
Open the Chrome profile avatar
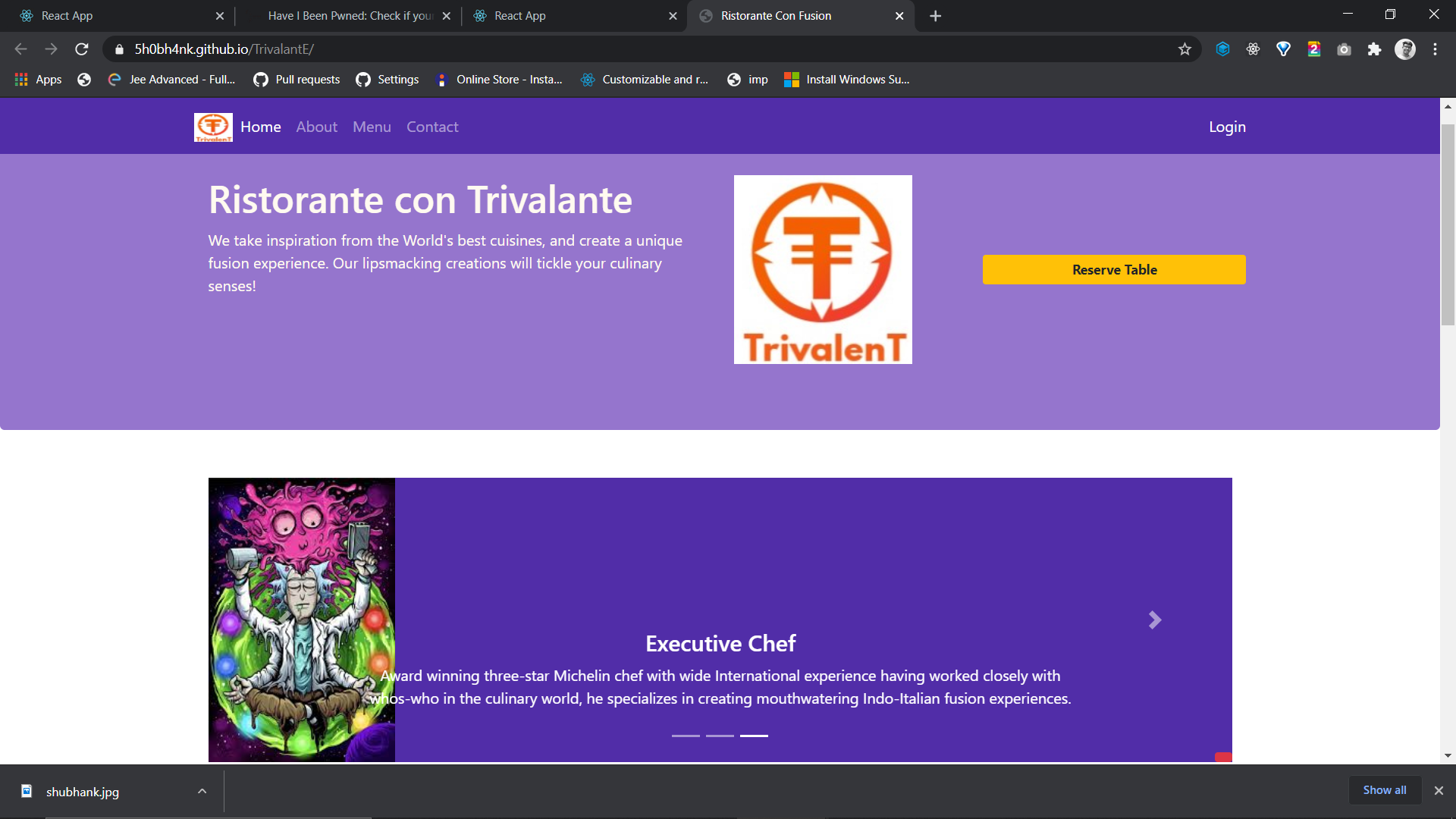[1405, 49]
